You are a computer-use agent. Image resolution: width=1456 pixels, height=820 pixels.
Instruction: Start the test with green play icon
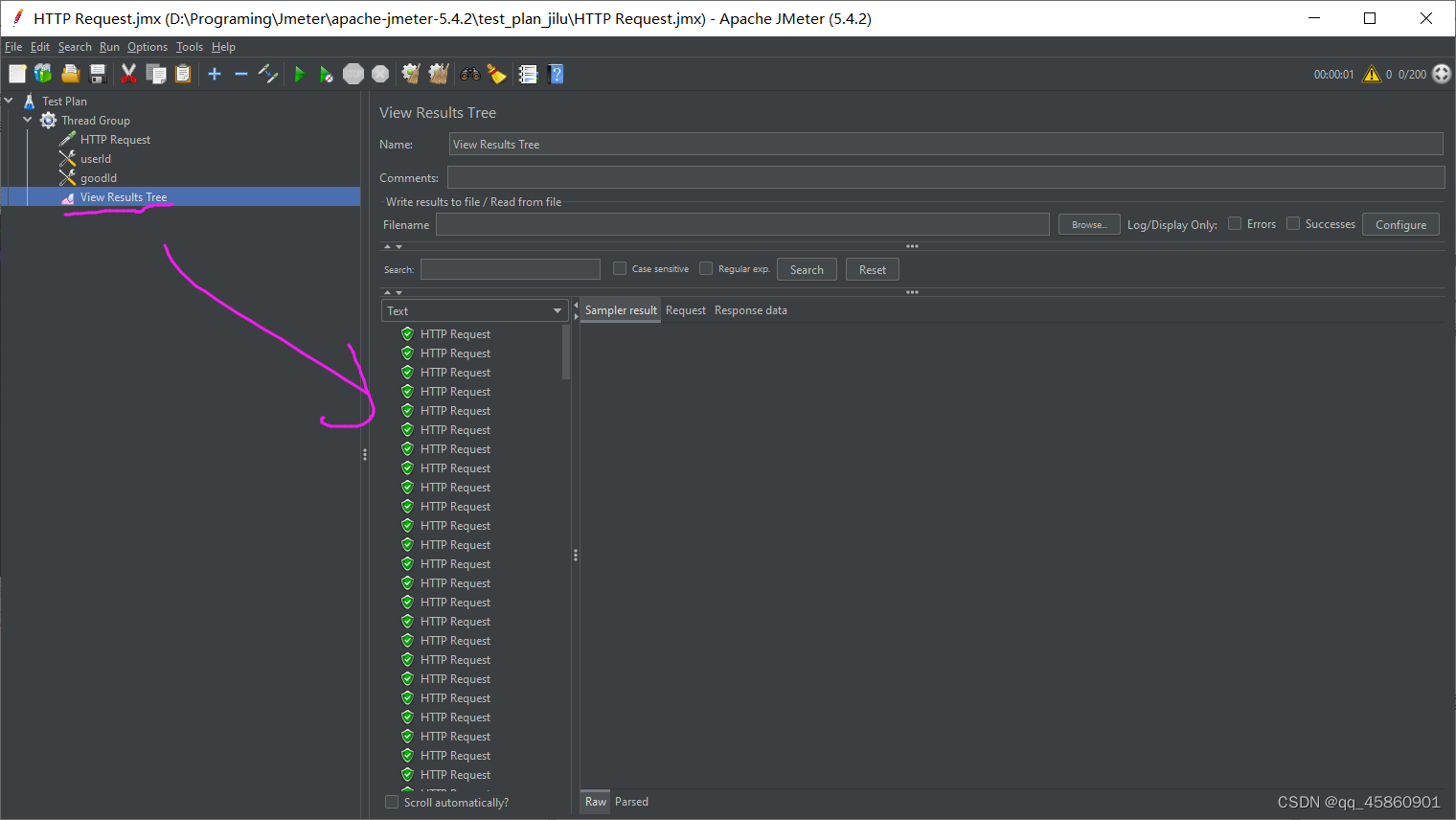pos(299,74)
